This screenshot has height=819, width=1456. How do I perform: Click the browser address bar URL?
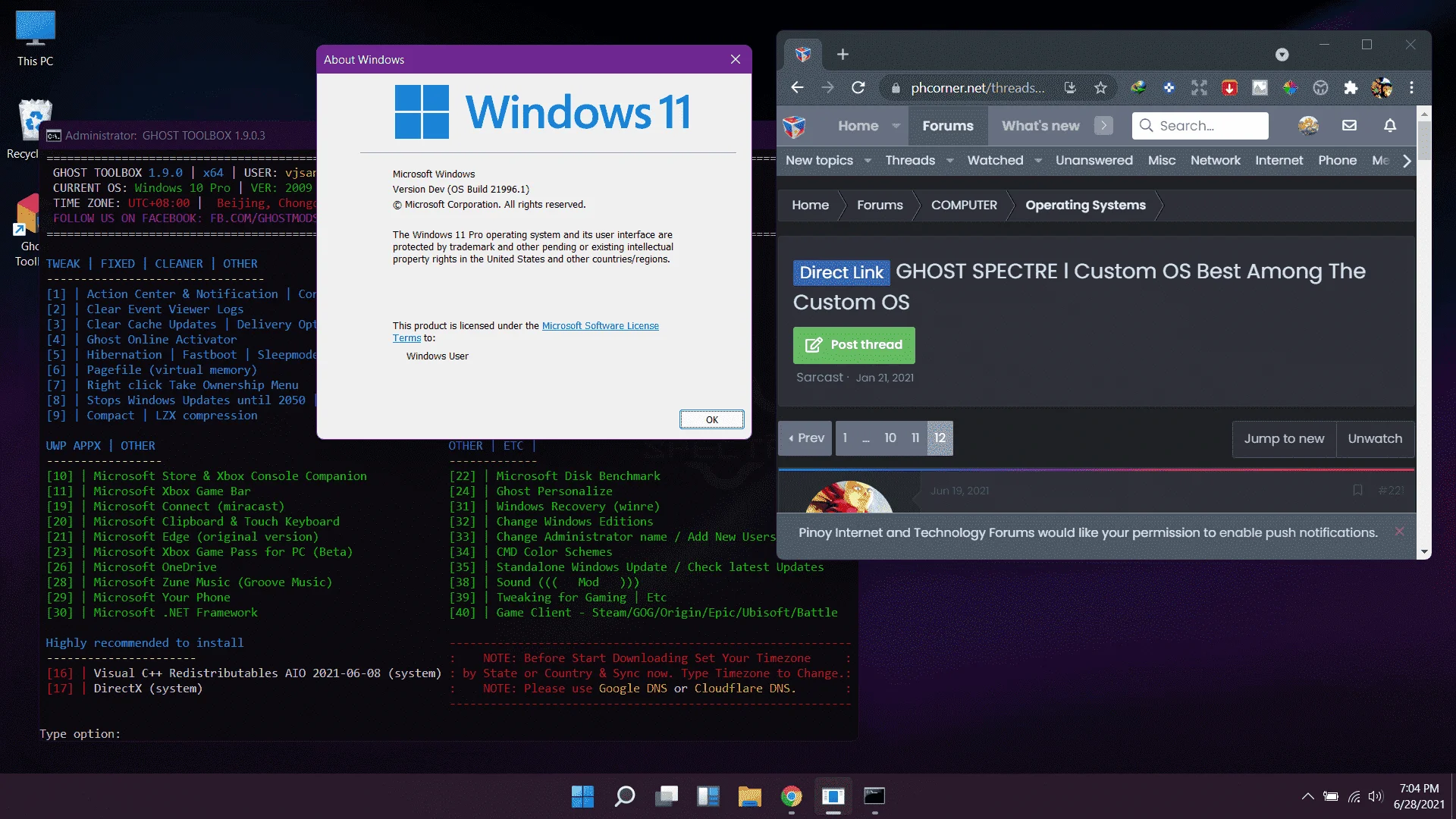click(977, 88)
